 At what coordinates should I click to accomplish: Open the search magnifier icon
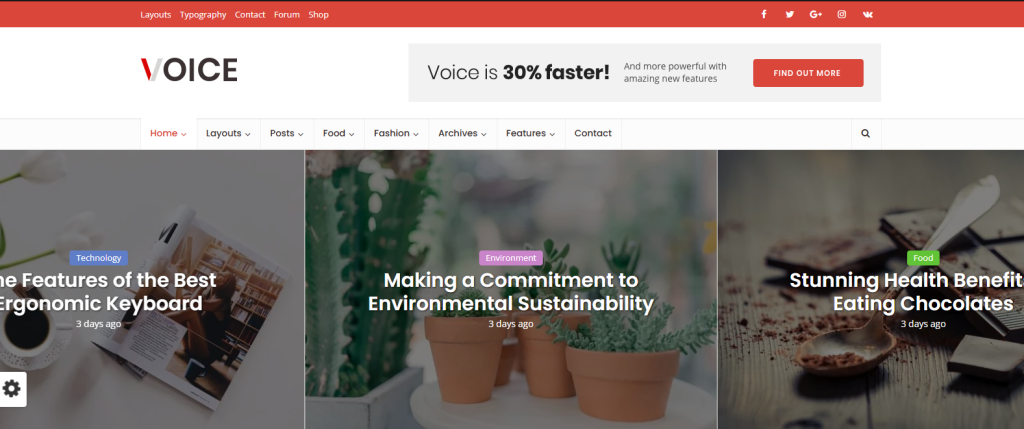(x=865, y=133)
